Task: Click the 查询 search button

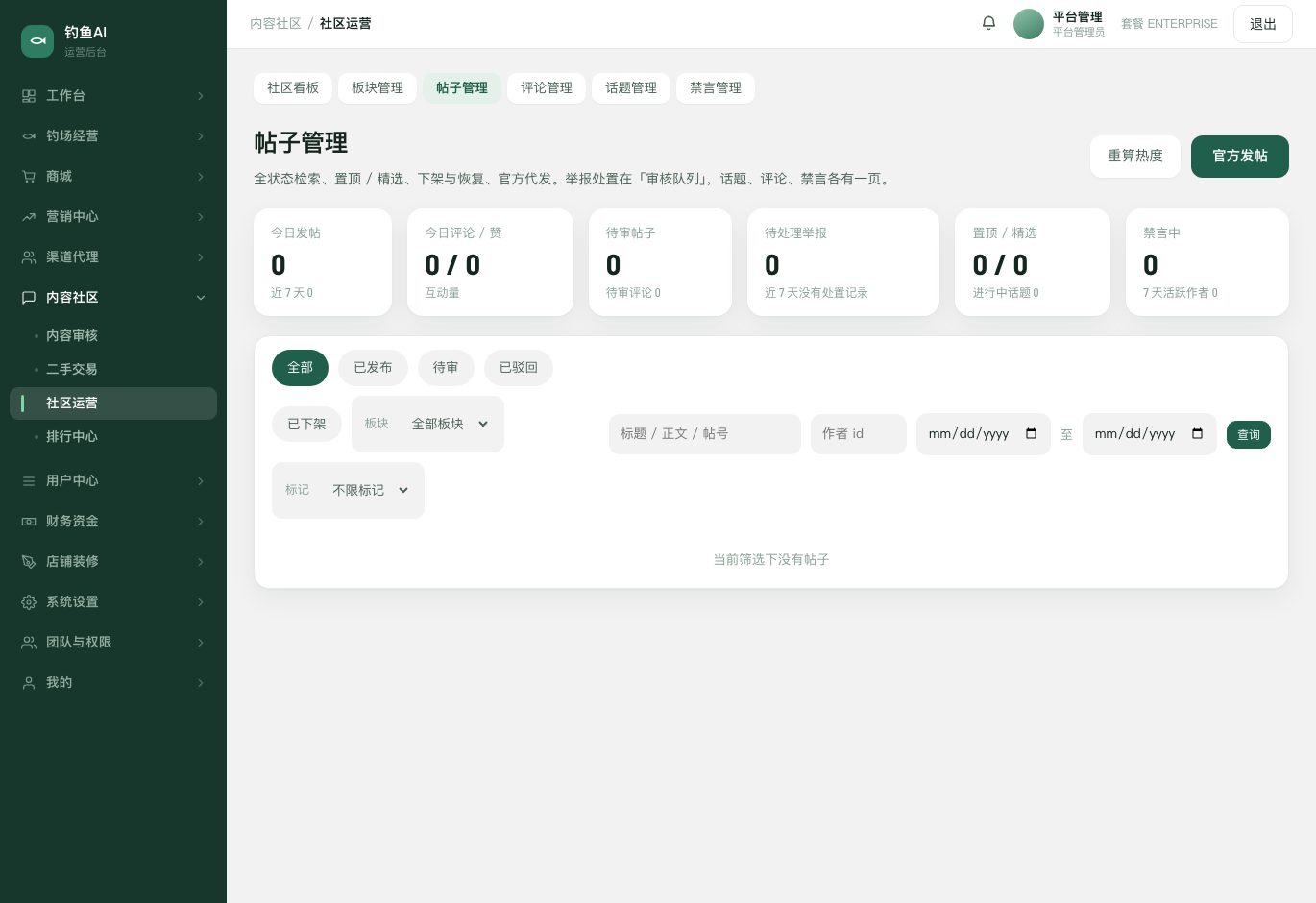Action: [1249, 435]
